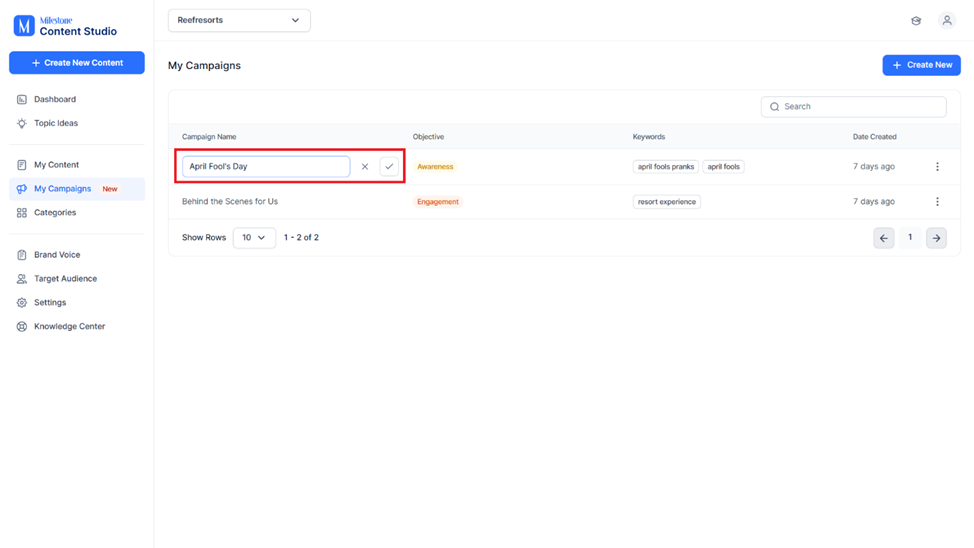Click the My Content document icon

[22, 165]
